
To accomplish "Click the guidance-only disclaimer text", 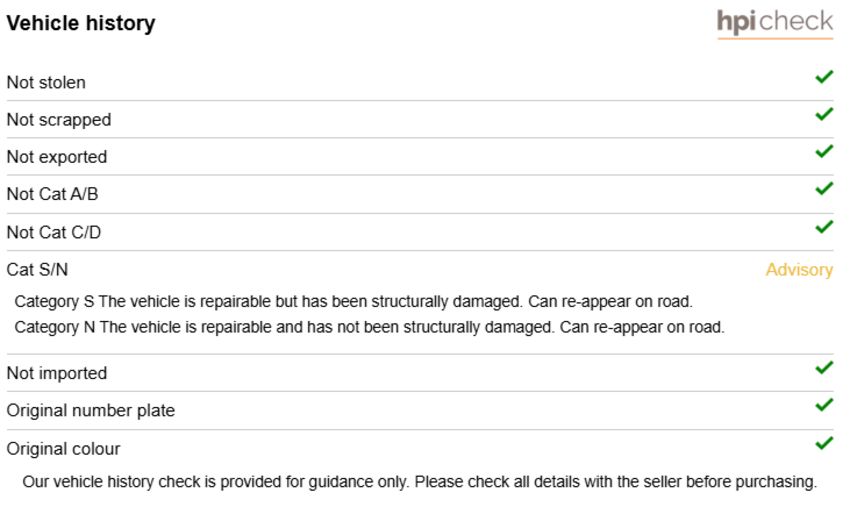I will 420,482.
